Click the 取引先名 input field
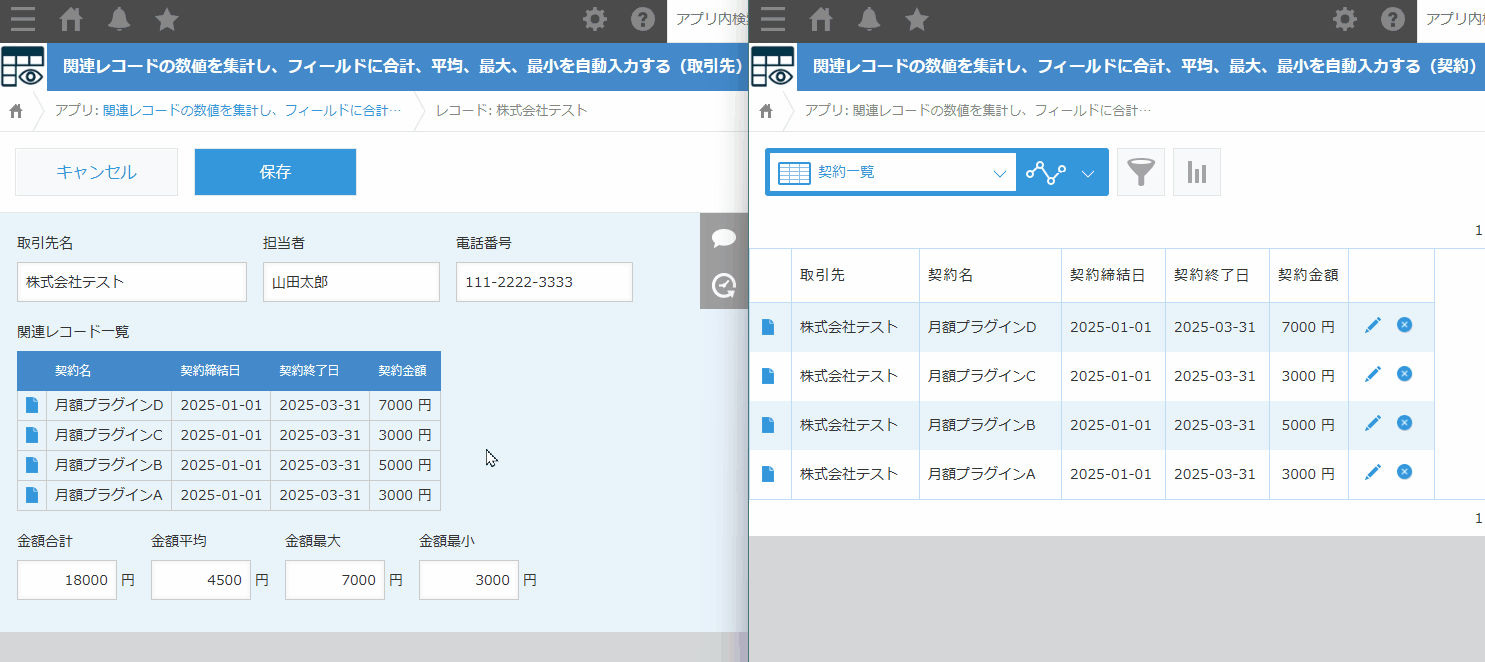The width and height of the screenshot is (1485, 662). click(132, 282)
